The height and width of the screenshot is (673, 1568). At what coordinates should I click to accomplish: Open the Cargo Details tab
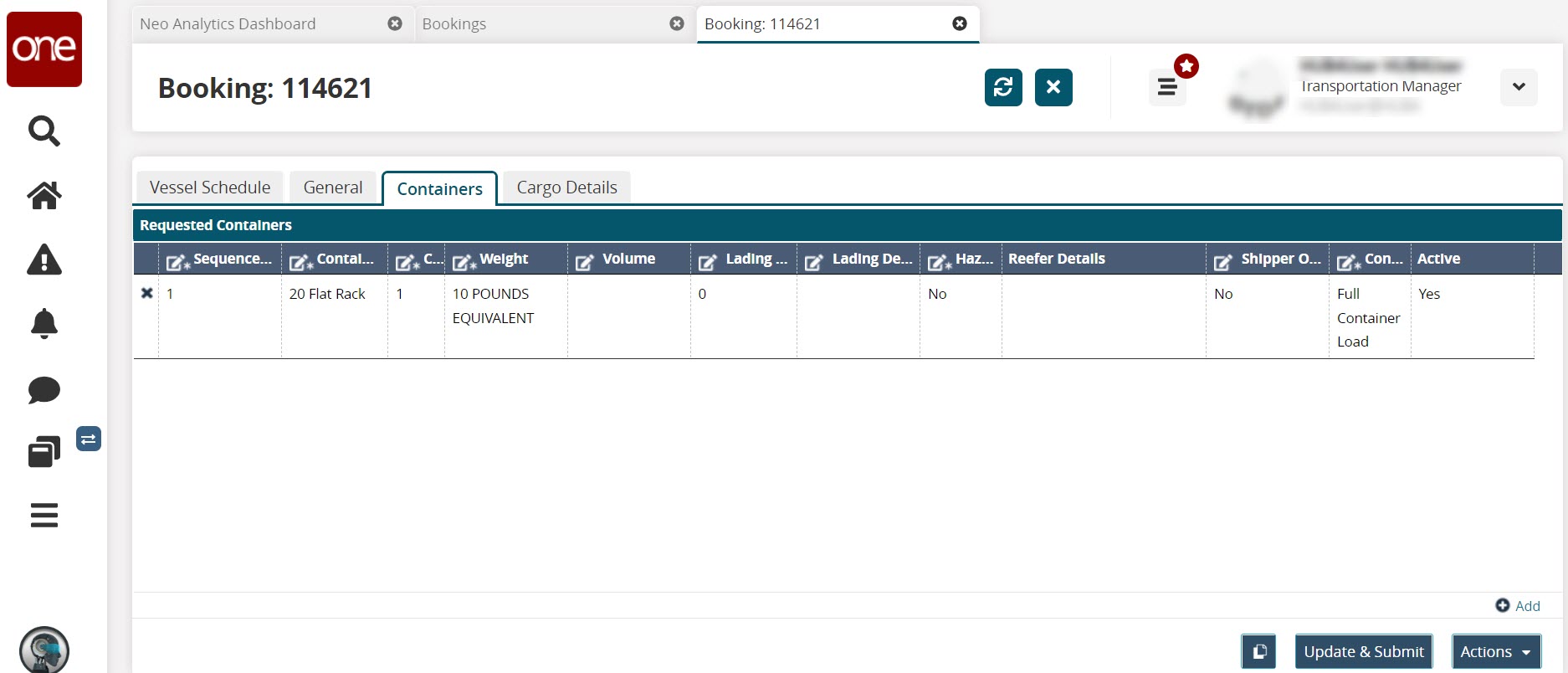click(x=567, y=188)
